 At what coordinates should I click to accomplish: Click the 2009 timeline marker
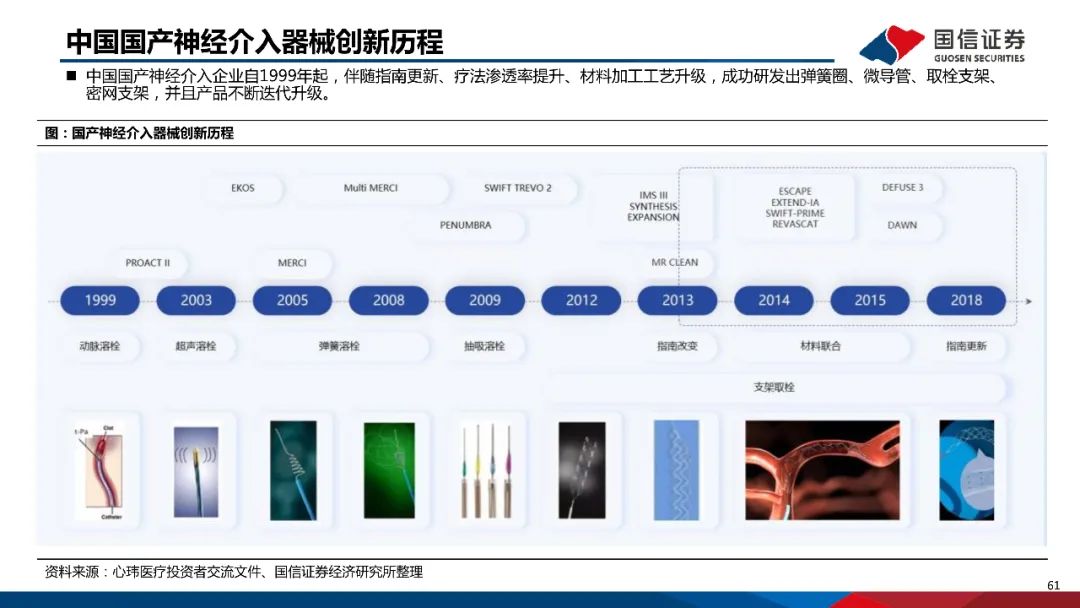pos(485,300)
